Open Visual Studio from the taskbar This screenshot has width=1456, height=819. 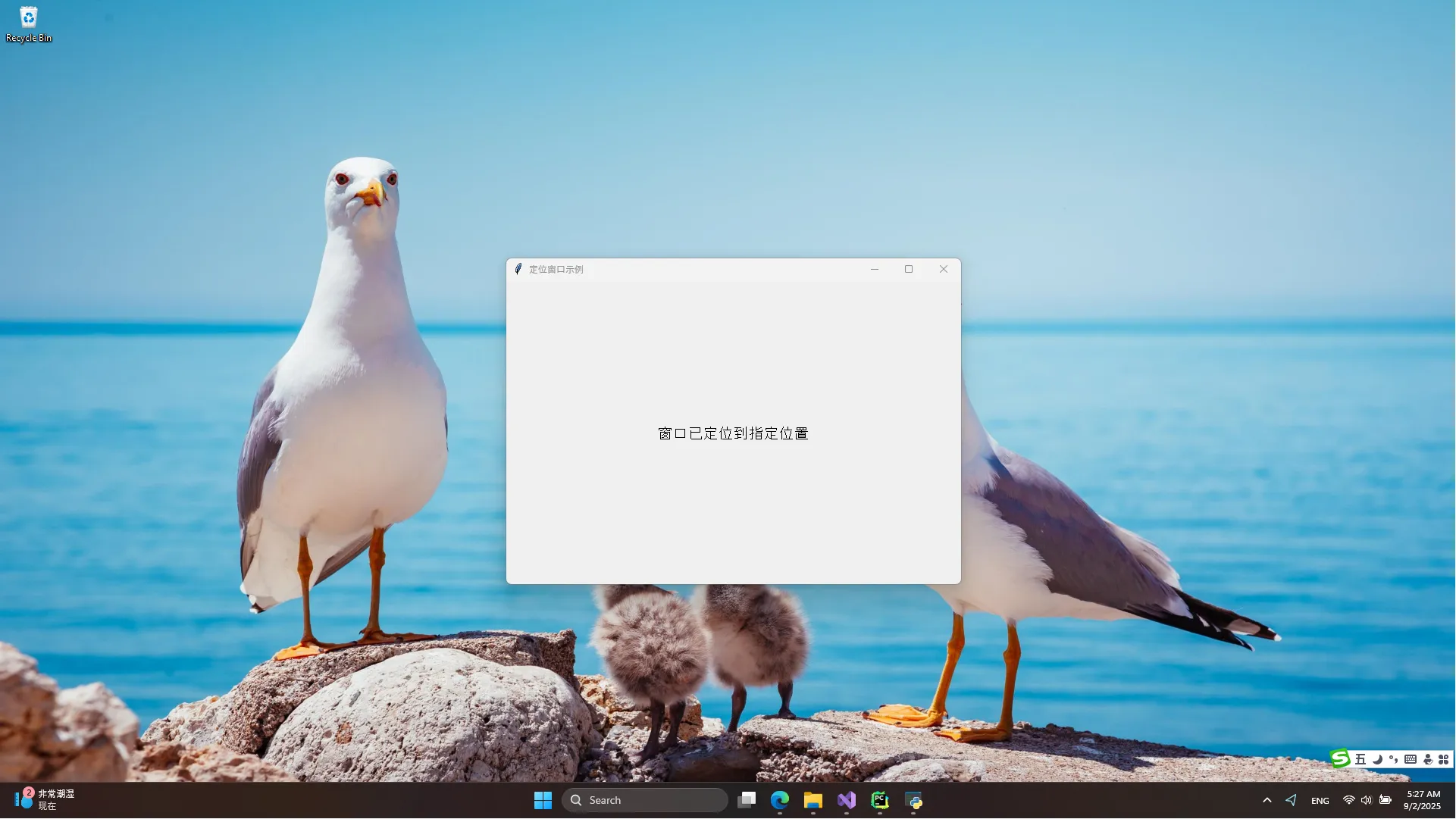[846, 800]
